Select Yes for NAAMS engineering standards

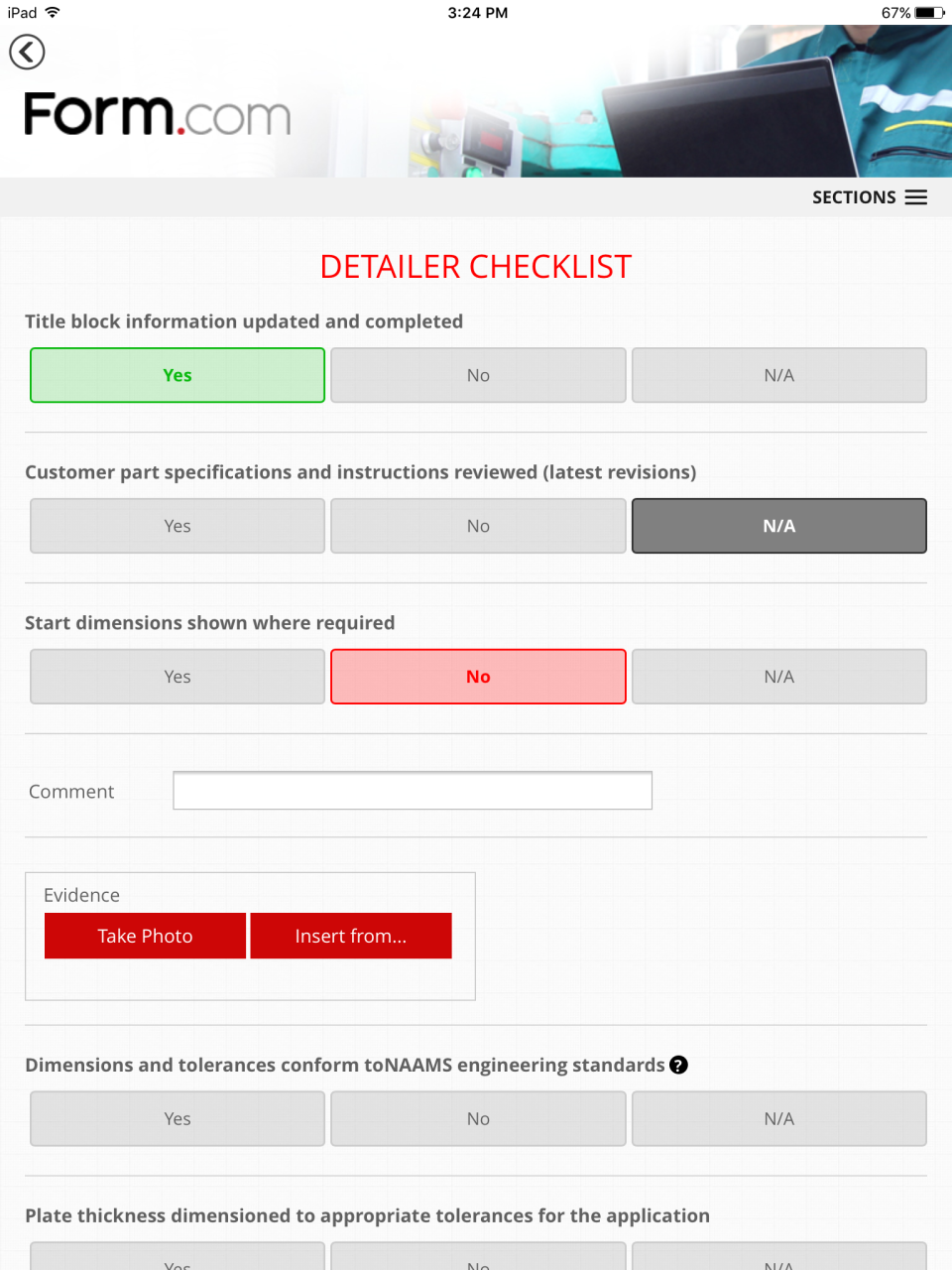tap(178, 1118)
